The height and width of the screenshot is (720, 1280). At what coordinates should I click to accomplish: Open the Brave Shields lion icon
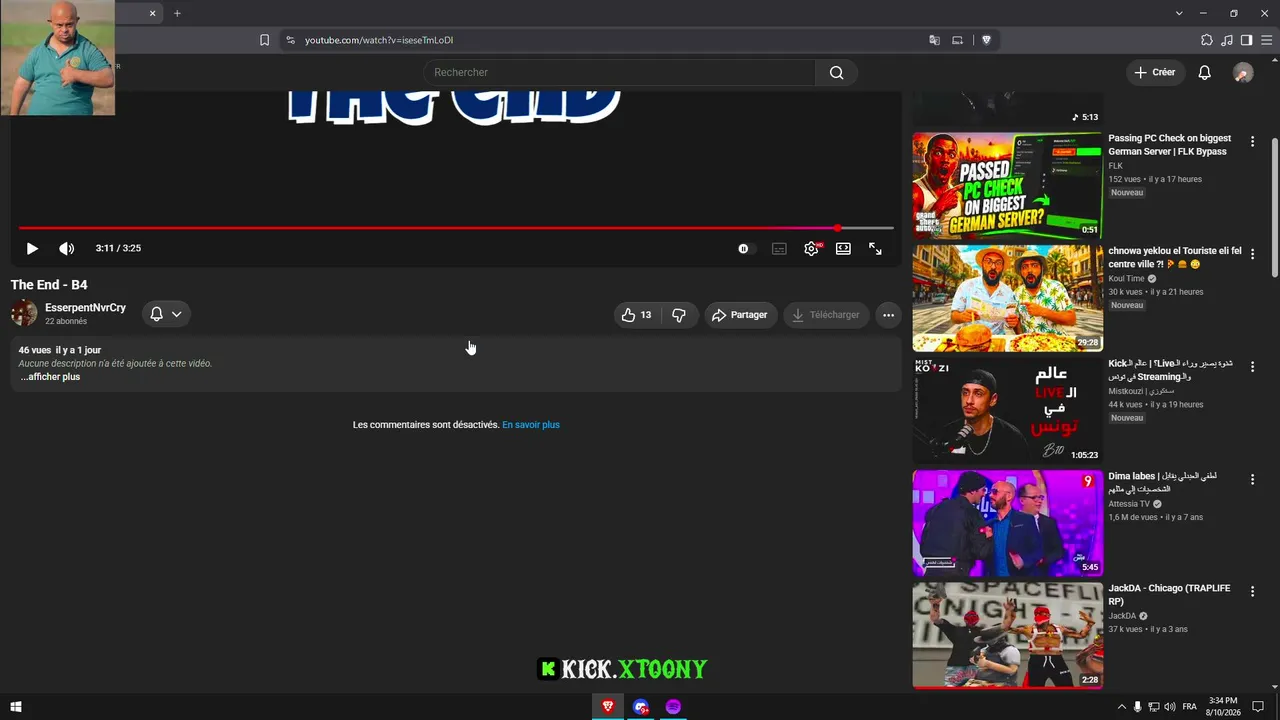986,40
